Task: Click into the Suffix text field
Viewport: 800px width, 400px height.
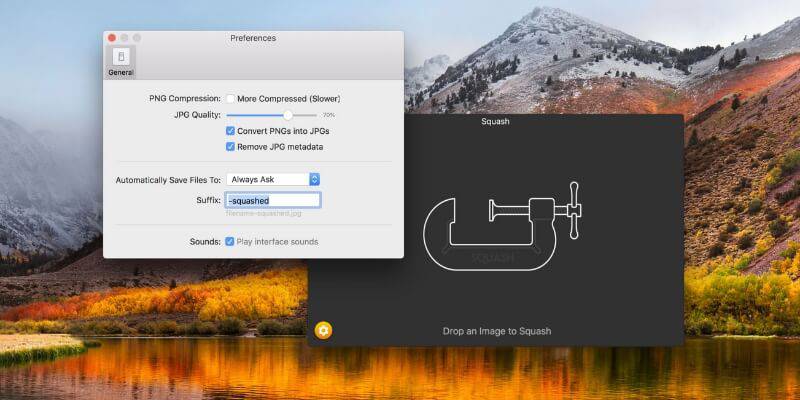Action: [273, 200]
